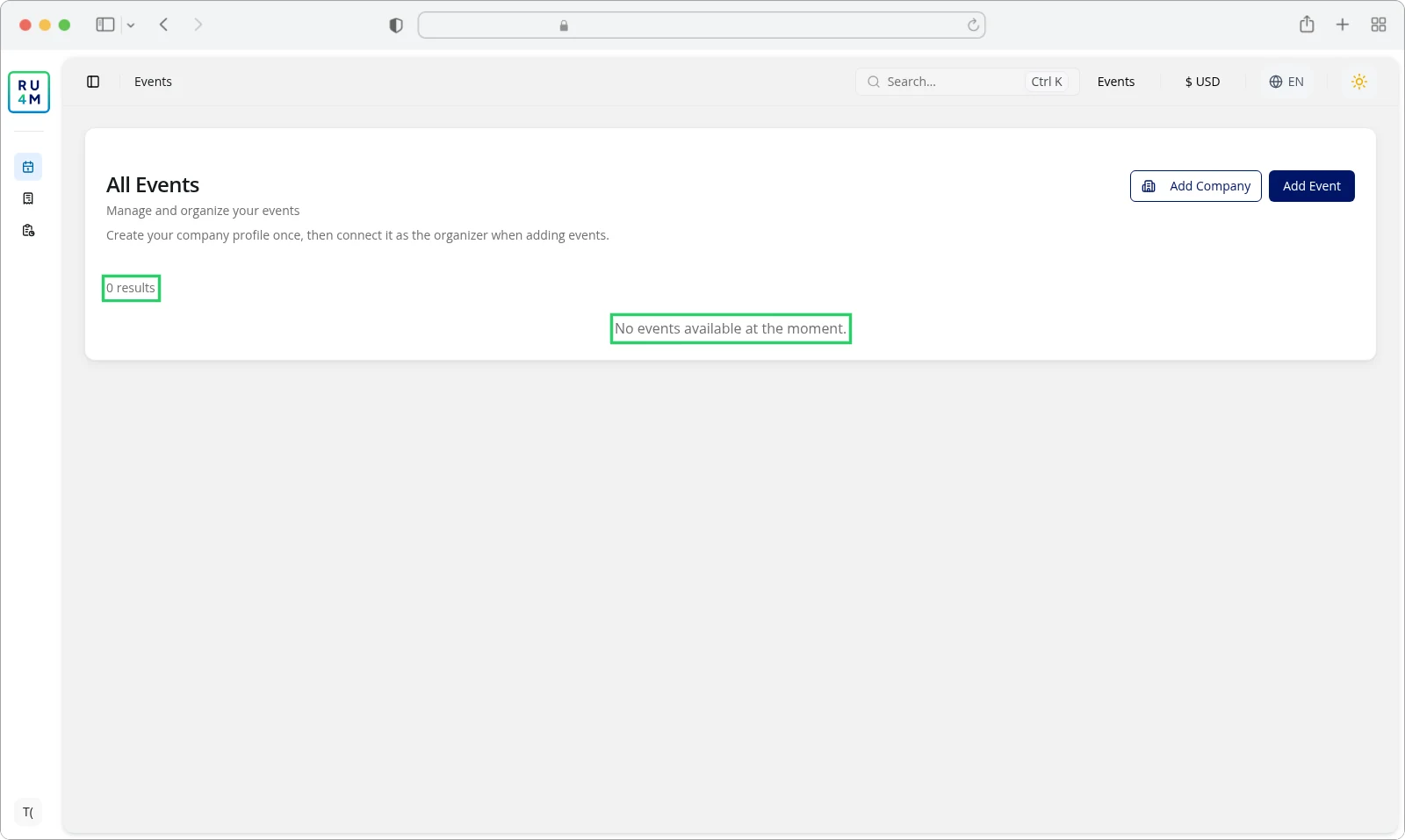Click 'No events available at the moment.' text
Image resolution: width=1405 pixels, height=840 pixels.
click(731, 328)
